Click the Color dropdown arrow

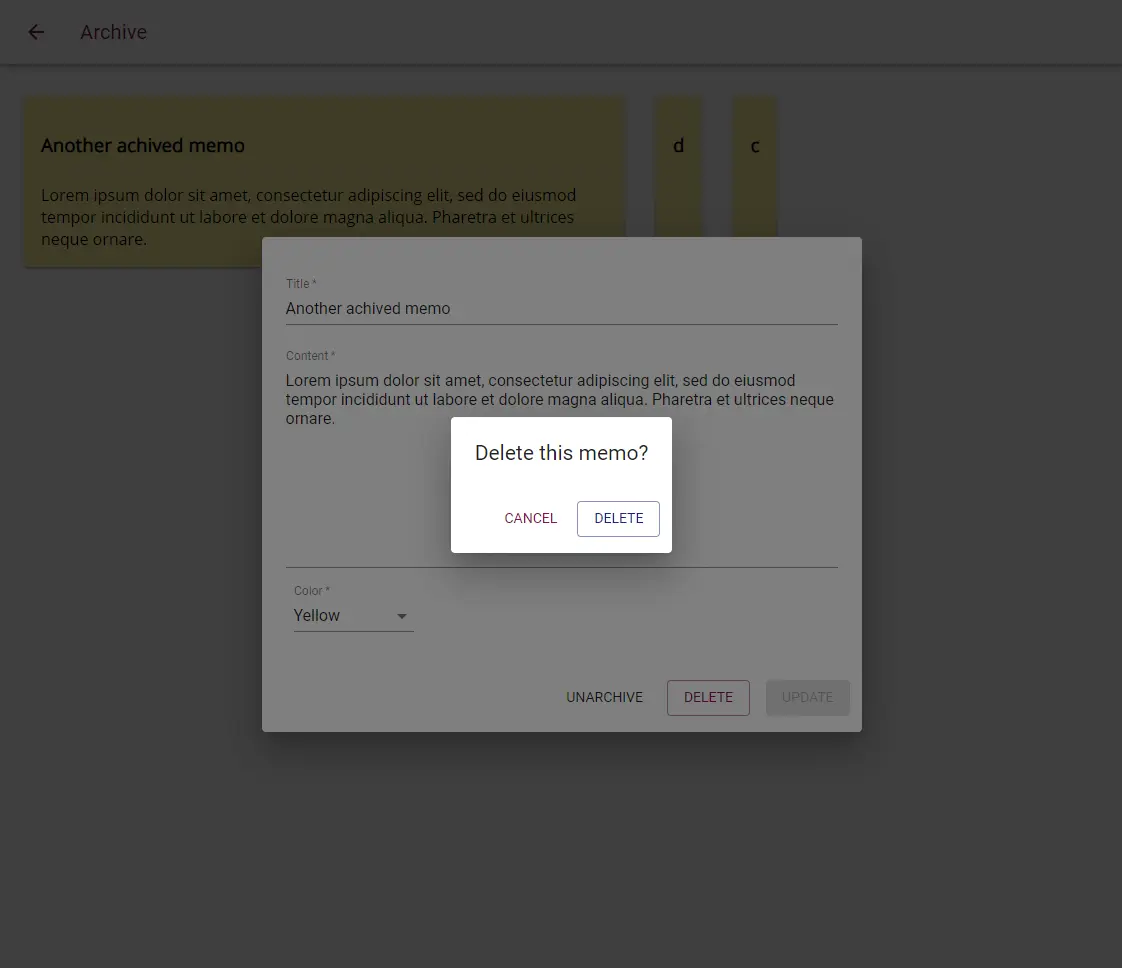pos(402,616)
